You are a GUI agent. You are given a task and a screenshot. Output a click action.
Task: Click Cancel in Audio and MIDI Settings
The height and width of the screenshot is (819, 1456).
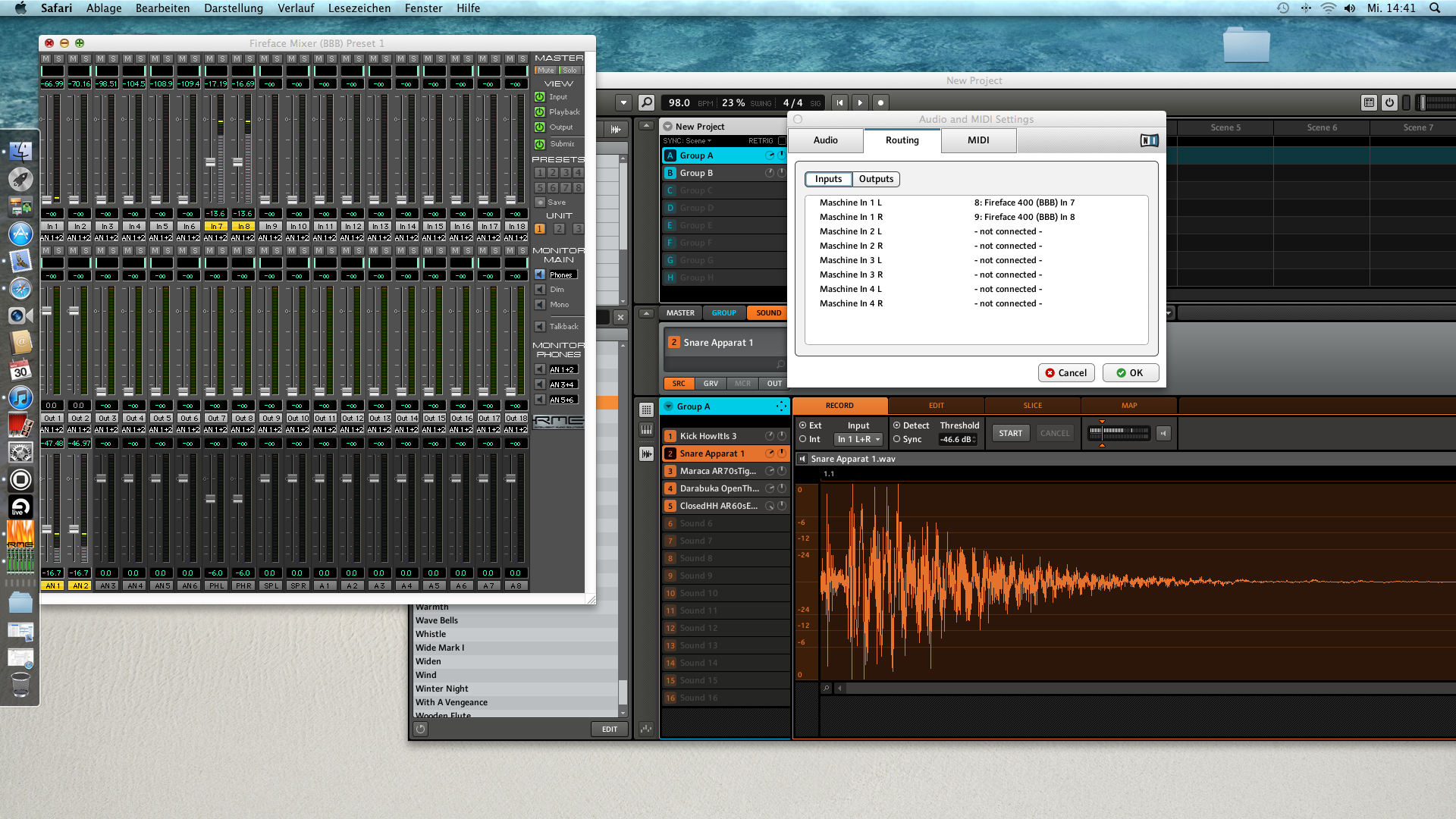[1066, 372]
